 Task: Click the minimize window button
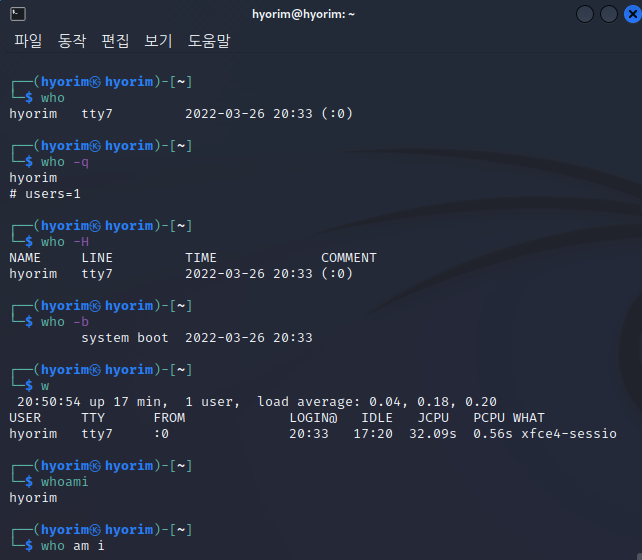(585, 14)
